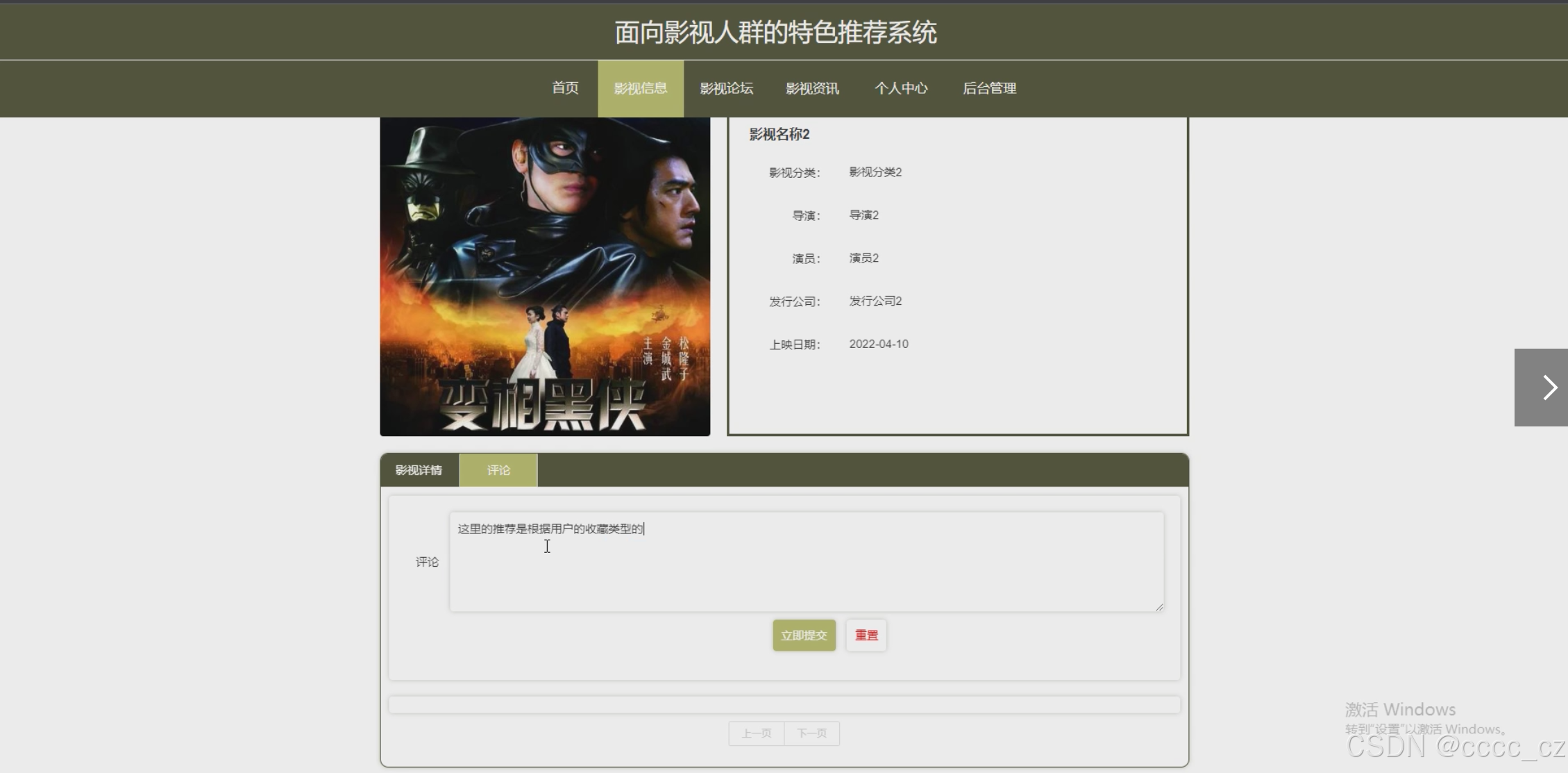The height and width of the screenshot is (773, 1568).
Task: Click the 影视名称2 heading text
Action: click(779, 134)
